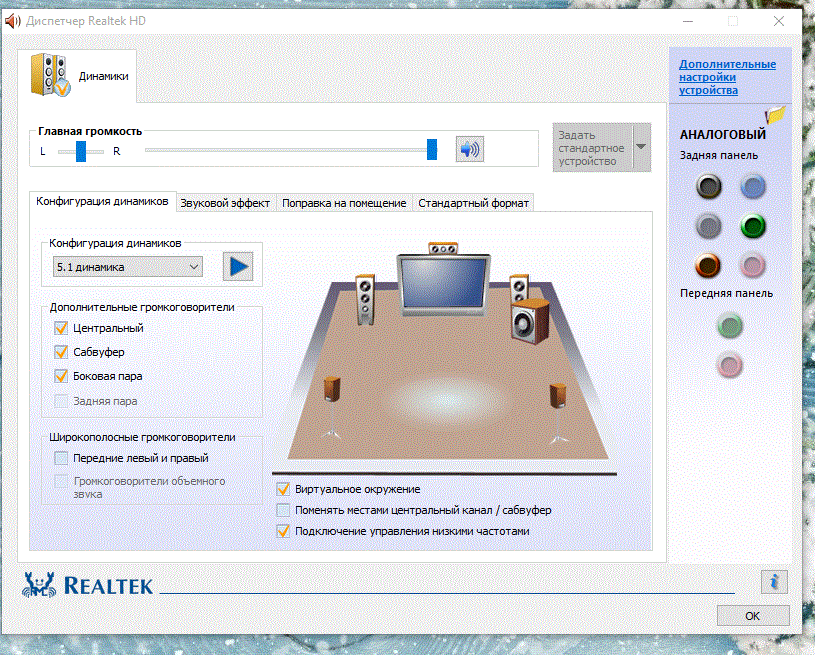Switch to Конфигурация динамиков tab

click(102, 201)
